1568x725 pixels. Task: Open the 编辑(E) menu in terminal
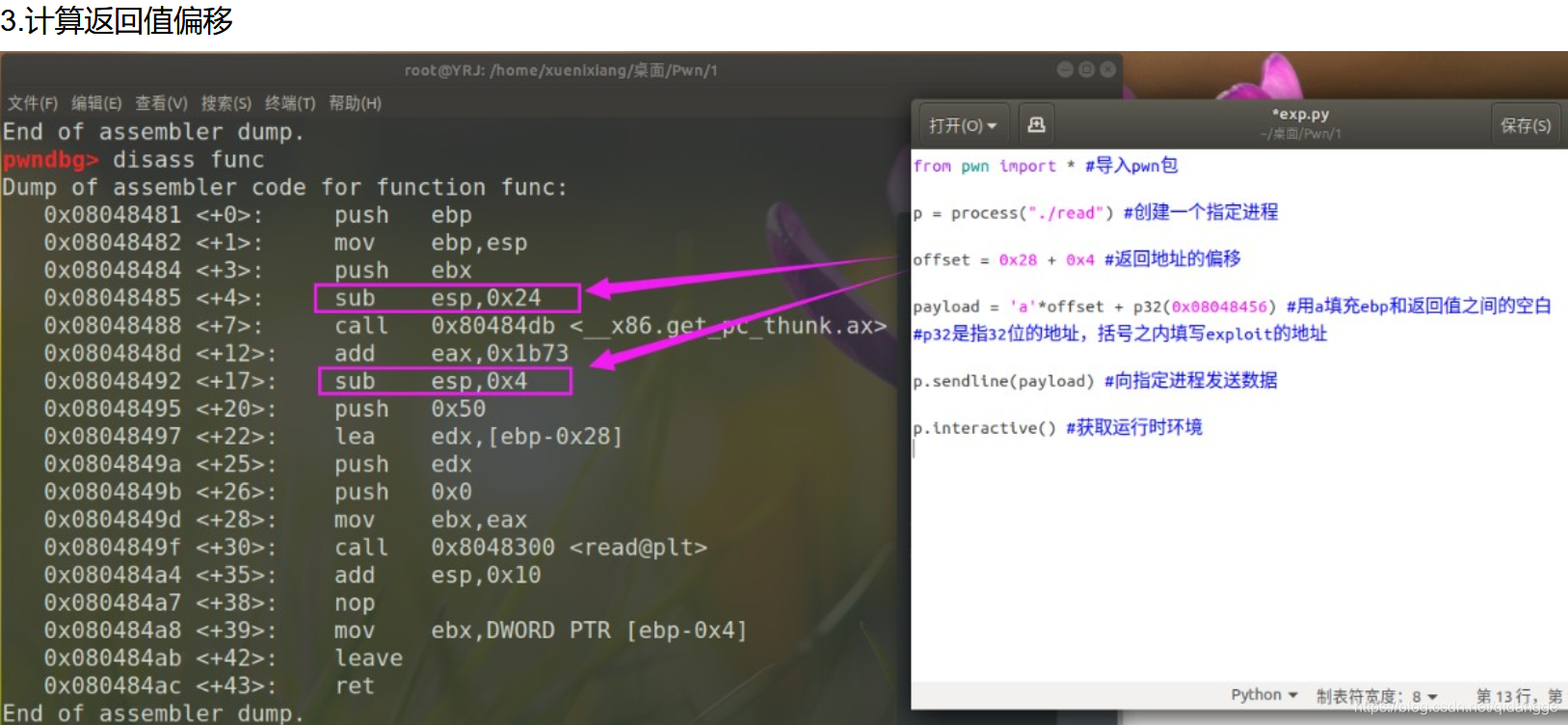[96, 103]
